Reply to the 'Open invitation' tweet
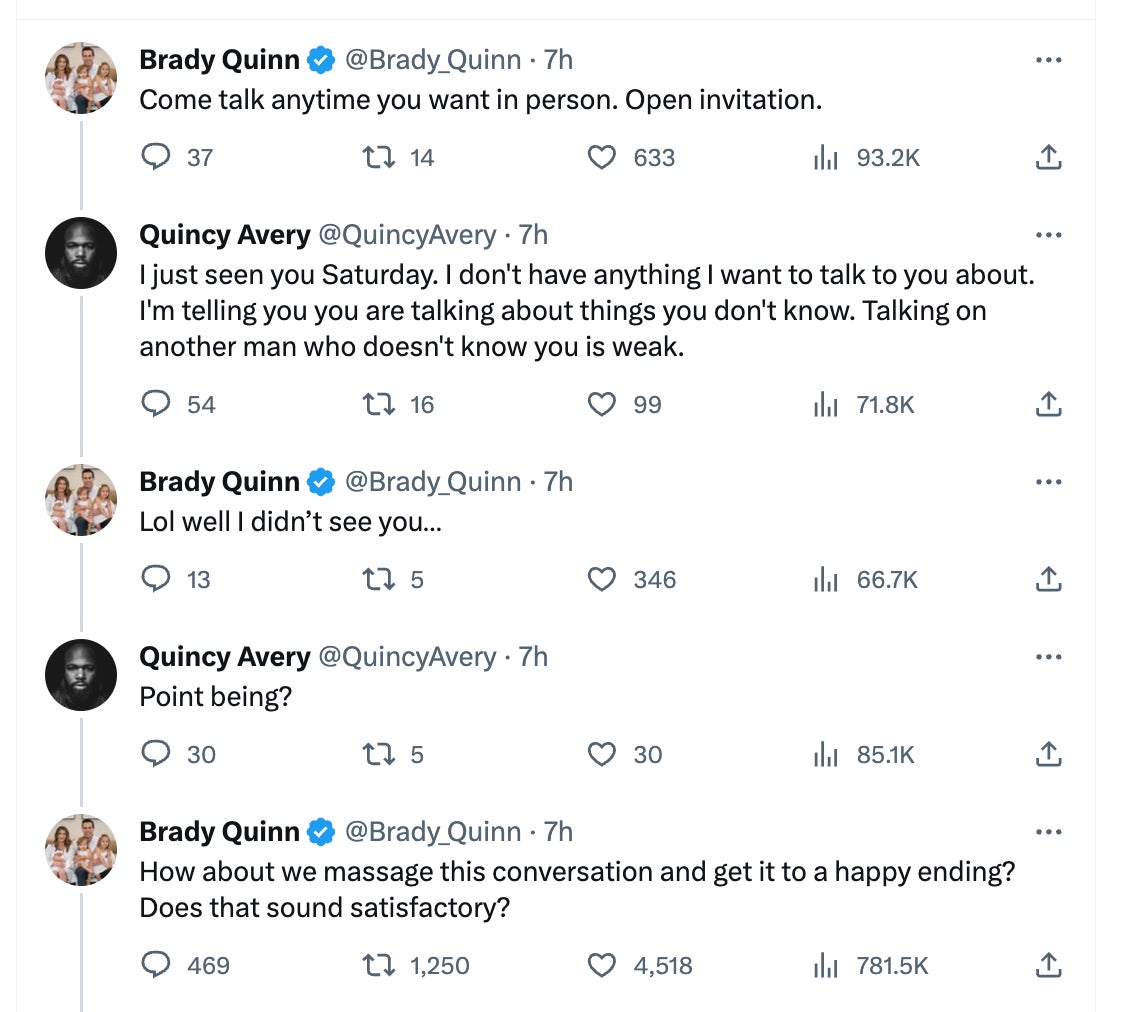Screen dimensions: 1126x1012 coord(156,158)
